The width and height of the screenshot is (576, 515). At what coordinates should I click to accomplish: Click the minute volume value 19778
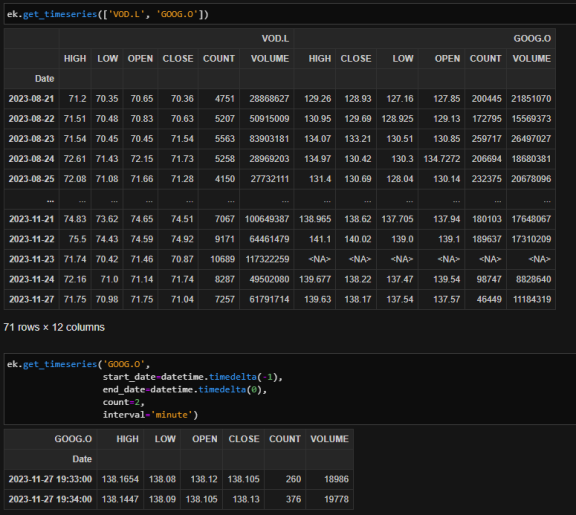coord(336,499)
